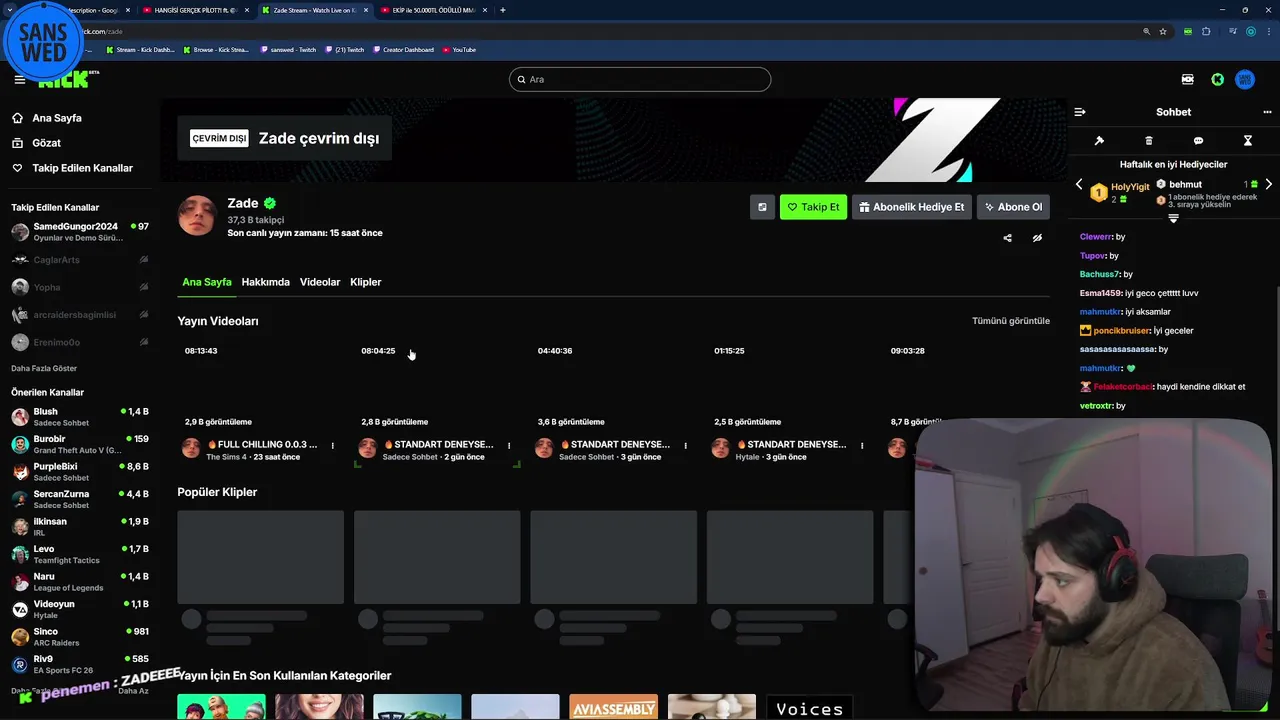Open the YouTube bookmark
The image size is (1280, 720).
459,50
